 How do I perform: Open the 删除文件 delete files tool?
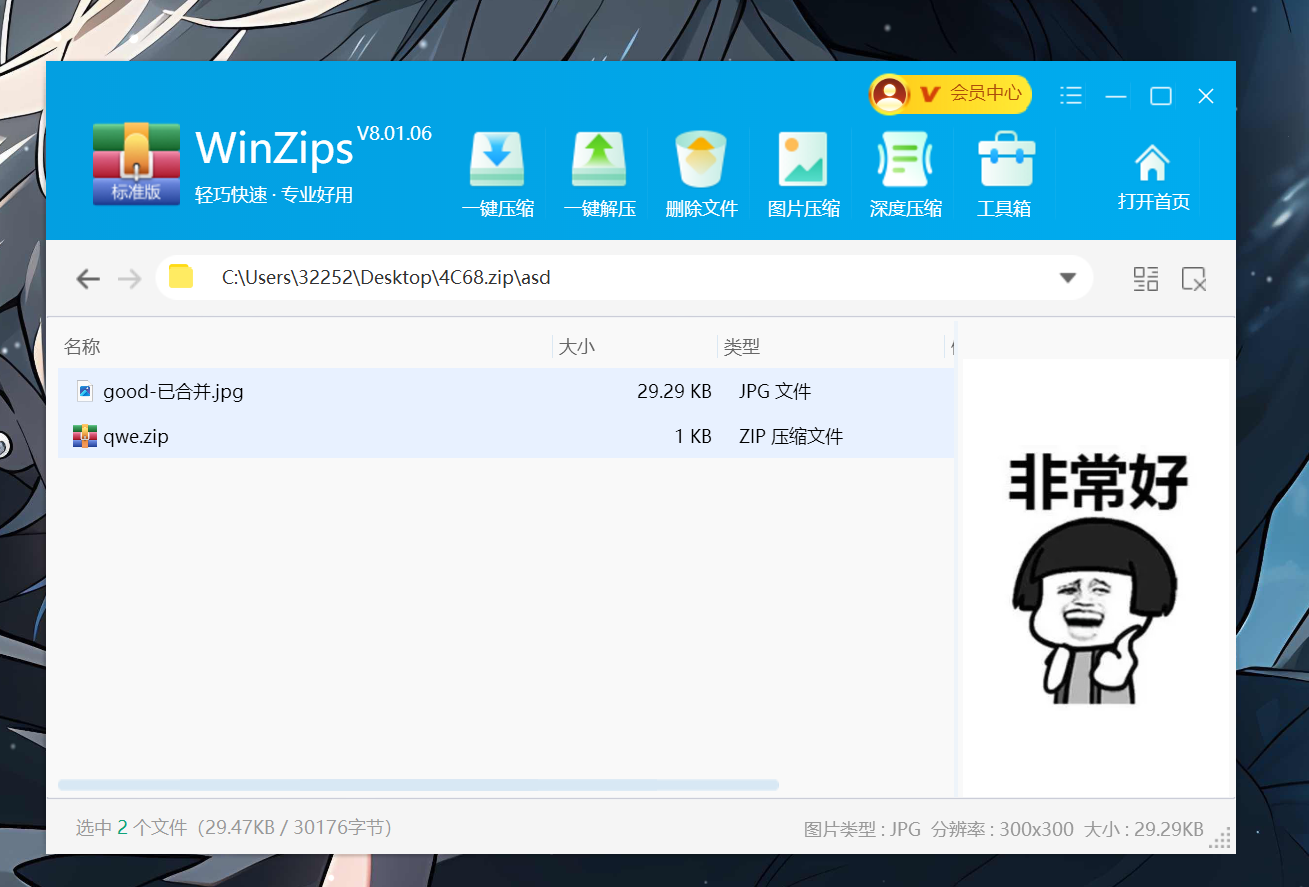coord(701,161)
